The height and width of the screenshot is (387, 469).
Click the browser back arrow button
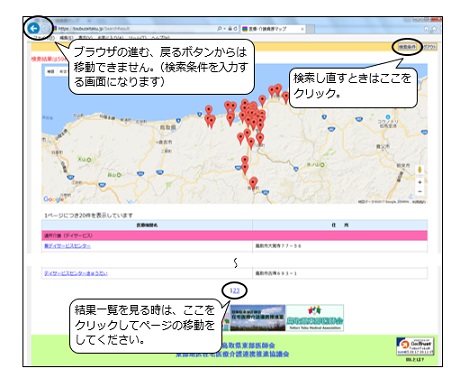pyautogui.click(x=33, y=28)
